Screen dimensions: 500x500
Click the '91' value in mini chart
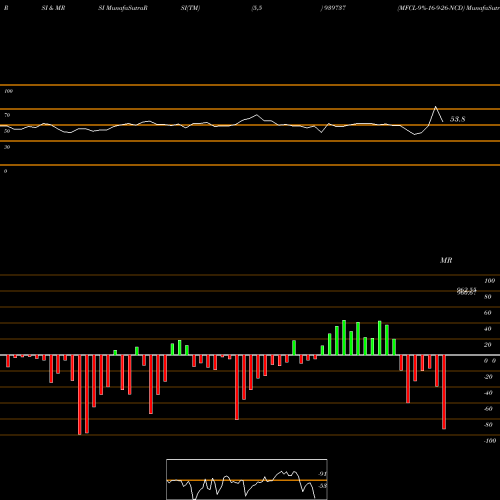coord(322,474)
